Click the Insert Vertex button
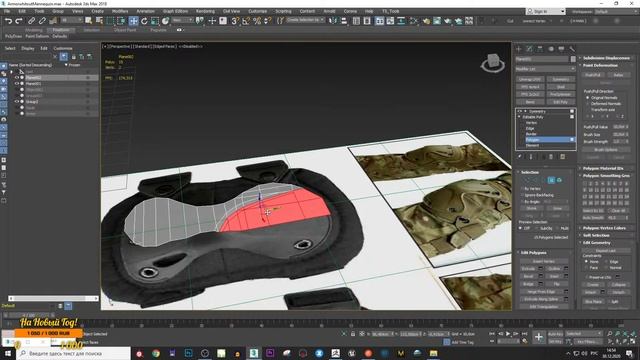This screenshot has height=360, width=640. coord(544,262)
